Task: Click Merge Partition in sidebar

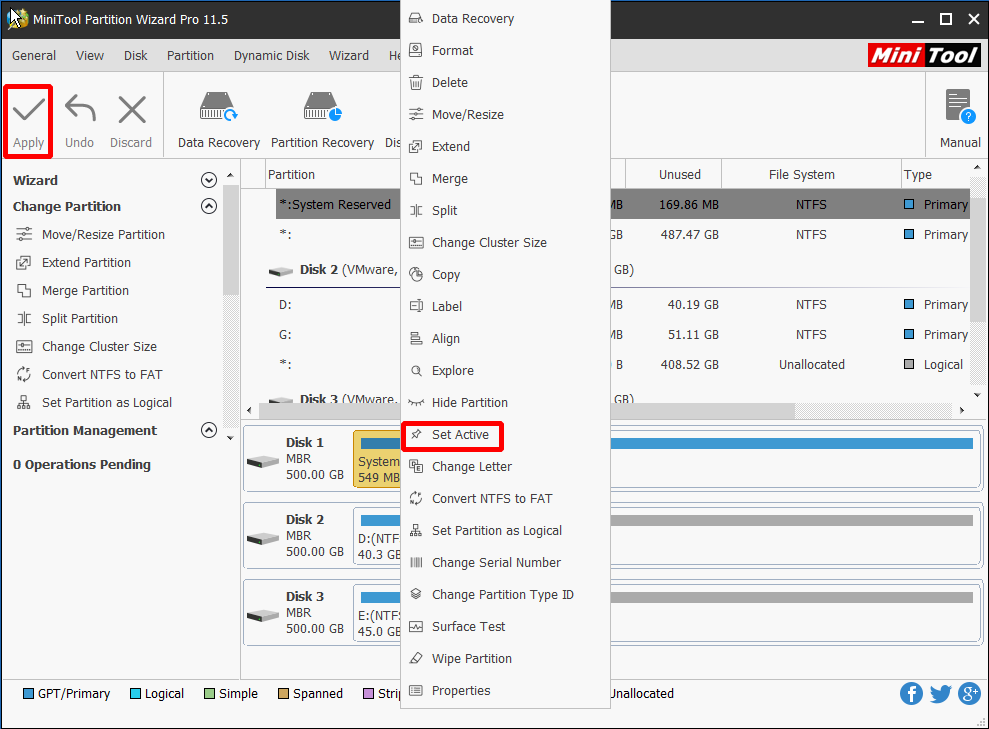Action: click(85, 291)
